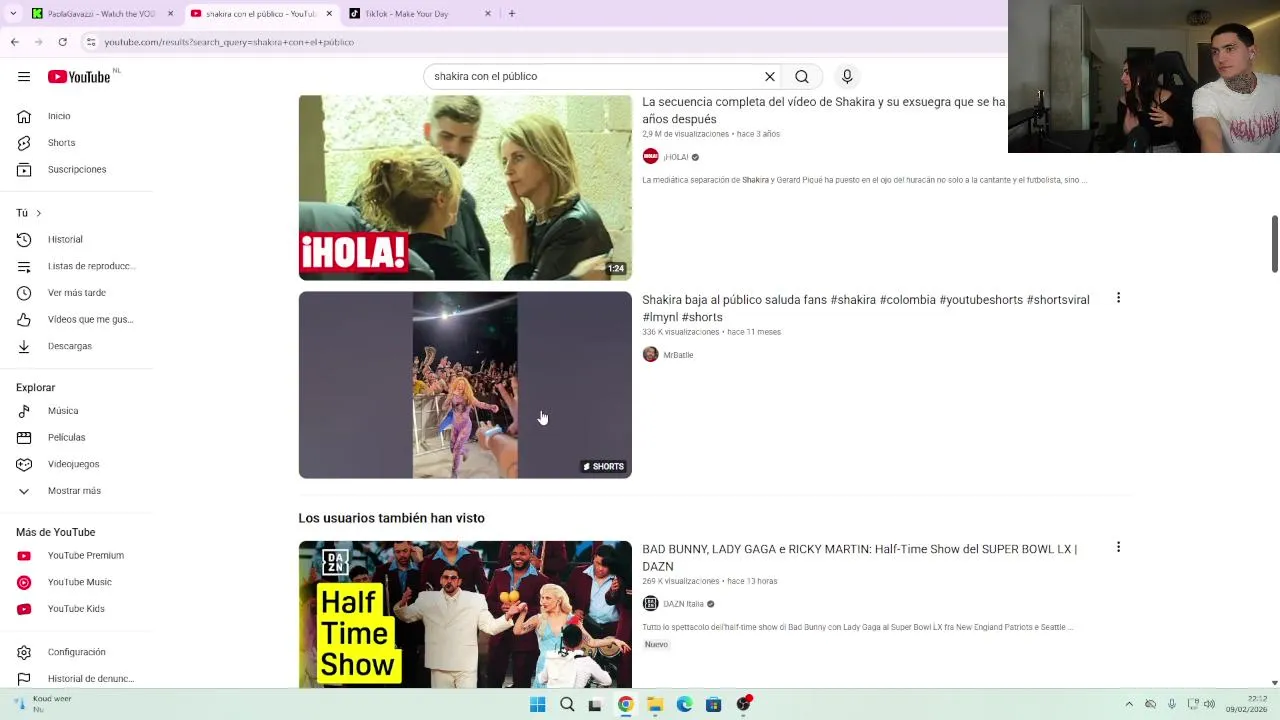Image resolution: width=1280 pixels, height=720 pixels.
Task: Open options menu for the Shakira shorts video
Action: point(1118,298)
